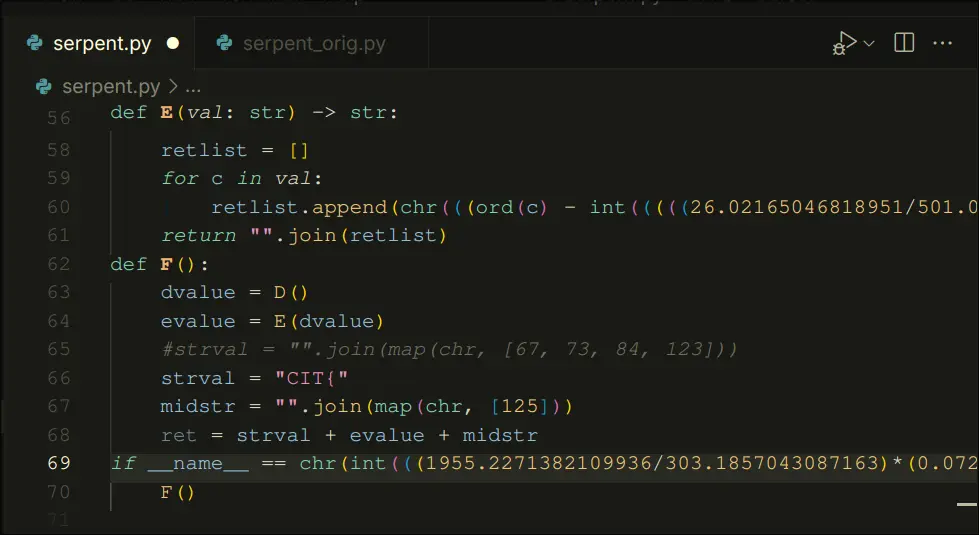Image resolution: width=979 pixels, height=535 pixels.
Task: Toggle a breakpoint beside line 68
Action: point(20,435)
